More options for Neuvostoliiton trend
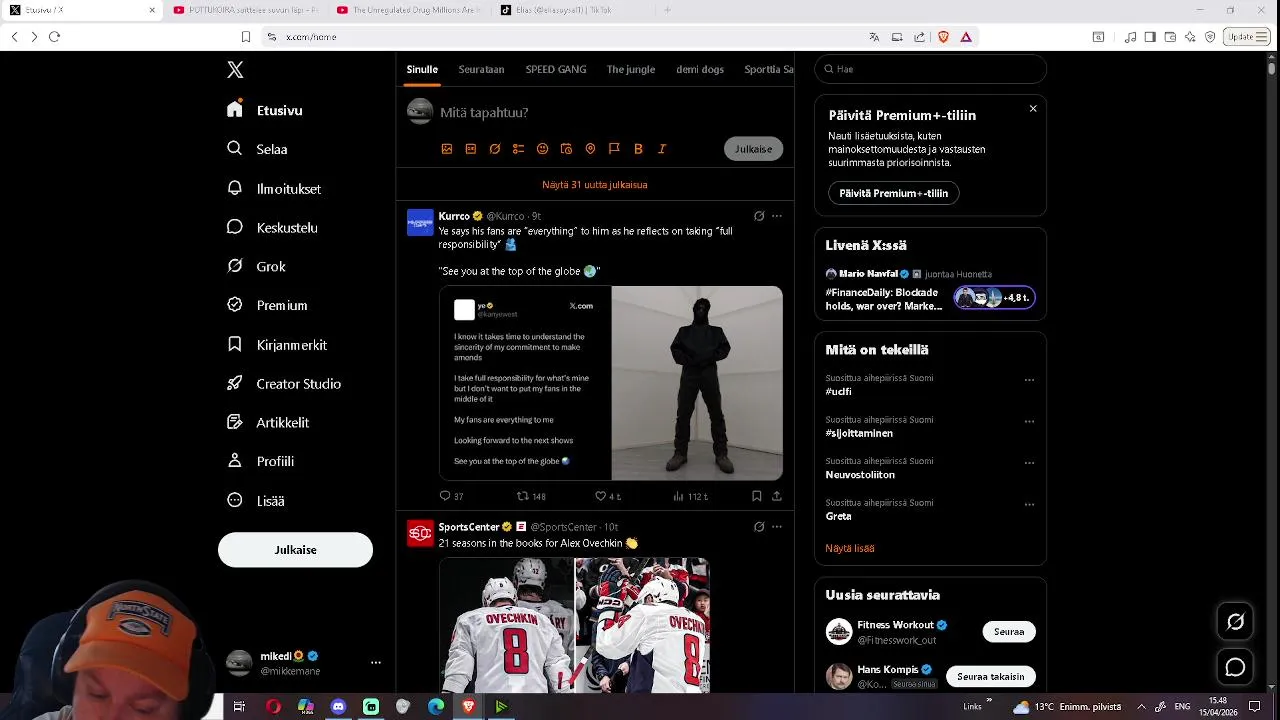The image size is (1280, 720). pyautogui.click(x=1029, y=463)
